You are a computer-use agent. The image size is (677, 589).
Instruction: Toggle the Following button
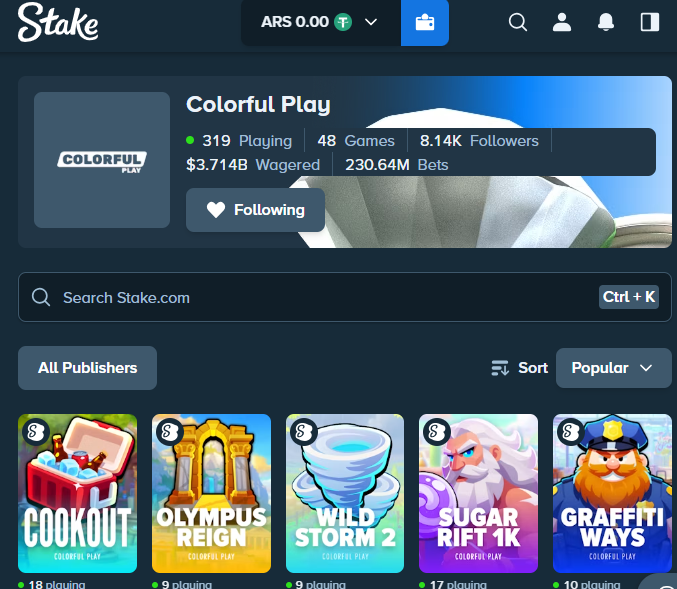255,210
